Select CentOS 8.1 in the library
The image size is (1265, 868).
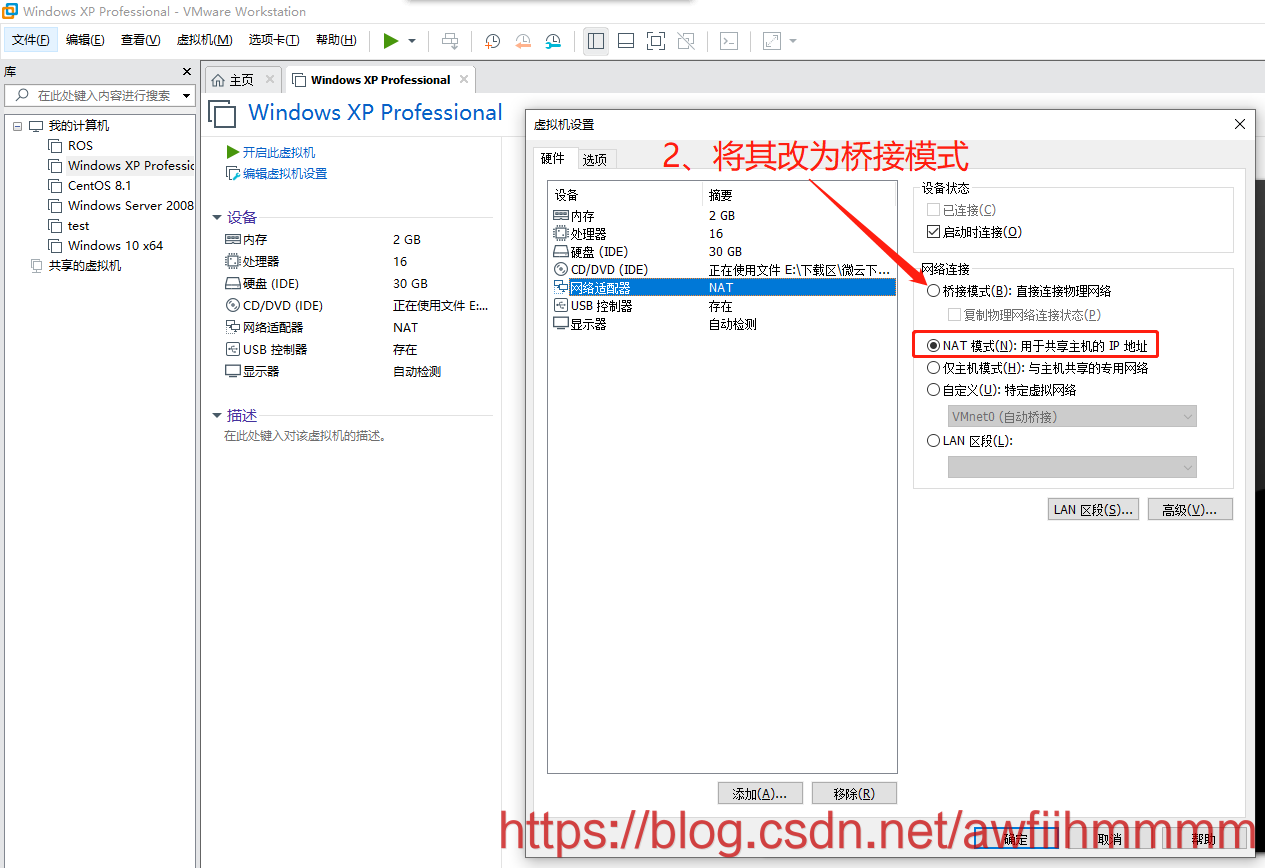99,185
